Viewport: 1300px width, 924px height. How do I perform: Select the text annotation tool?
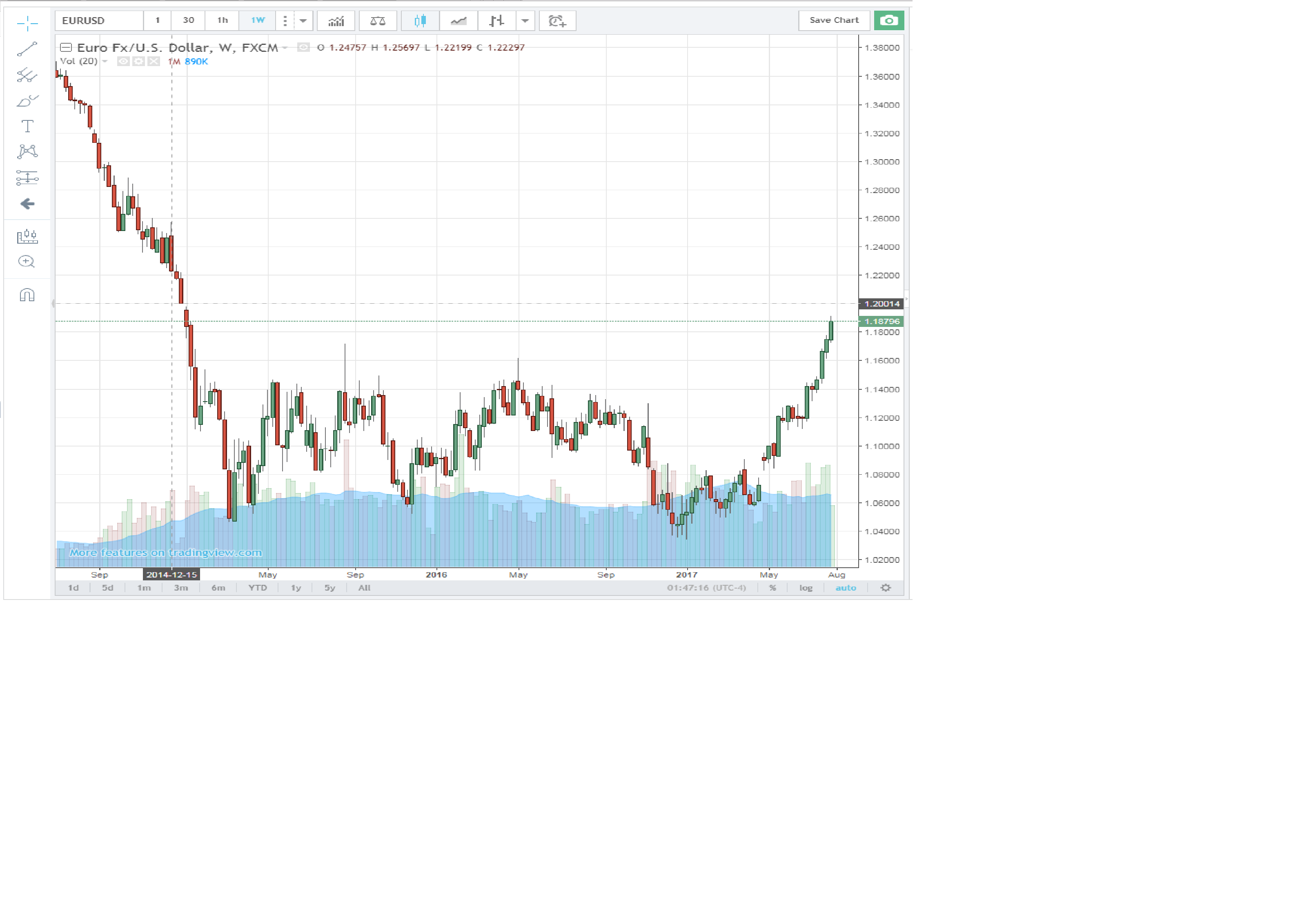[x=27, y=126]
